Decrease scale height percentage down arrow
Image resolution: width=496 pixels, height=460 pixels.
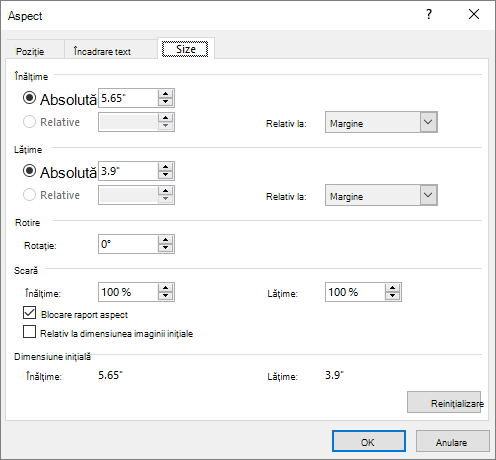(165, 296)
